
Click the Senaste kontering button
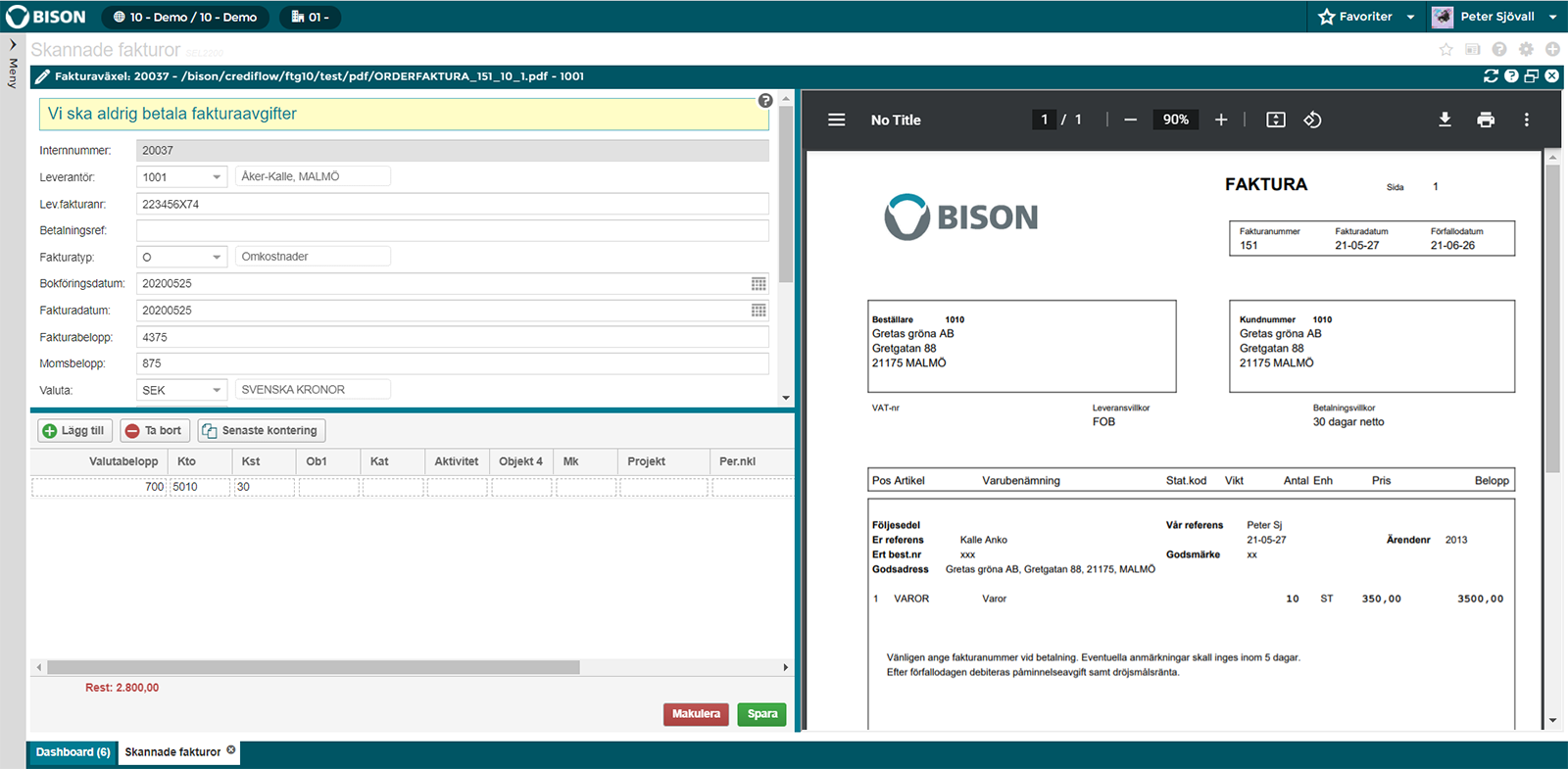261,430
